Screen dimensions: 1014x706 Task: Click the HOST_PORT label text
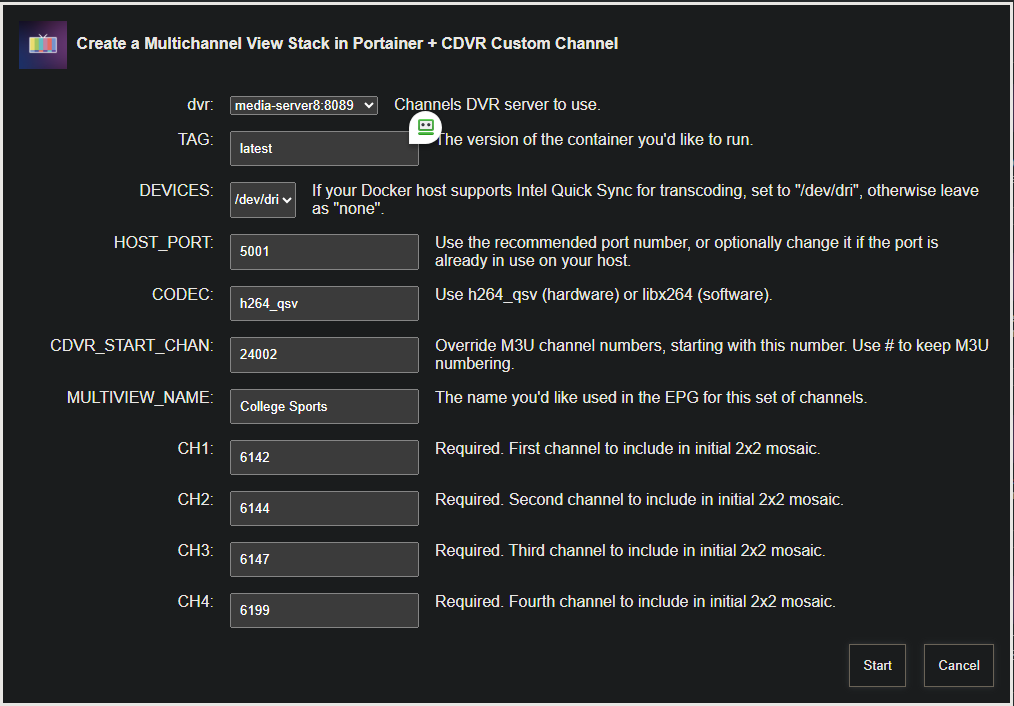(163, 243)
